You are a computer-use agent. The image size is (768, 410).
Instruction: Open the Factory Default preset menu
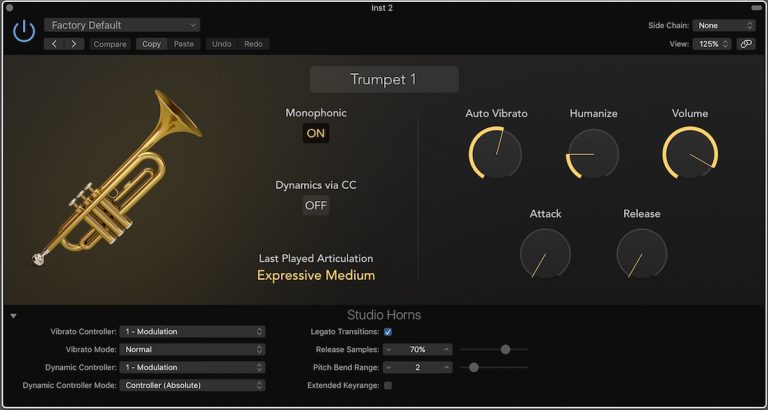pos(122,25)
